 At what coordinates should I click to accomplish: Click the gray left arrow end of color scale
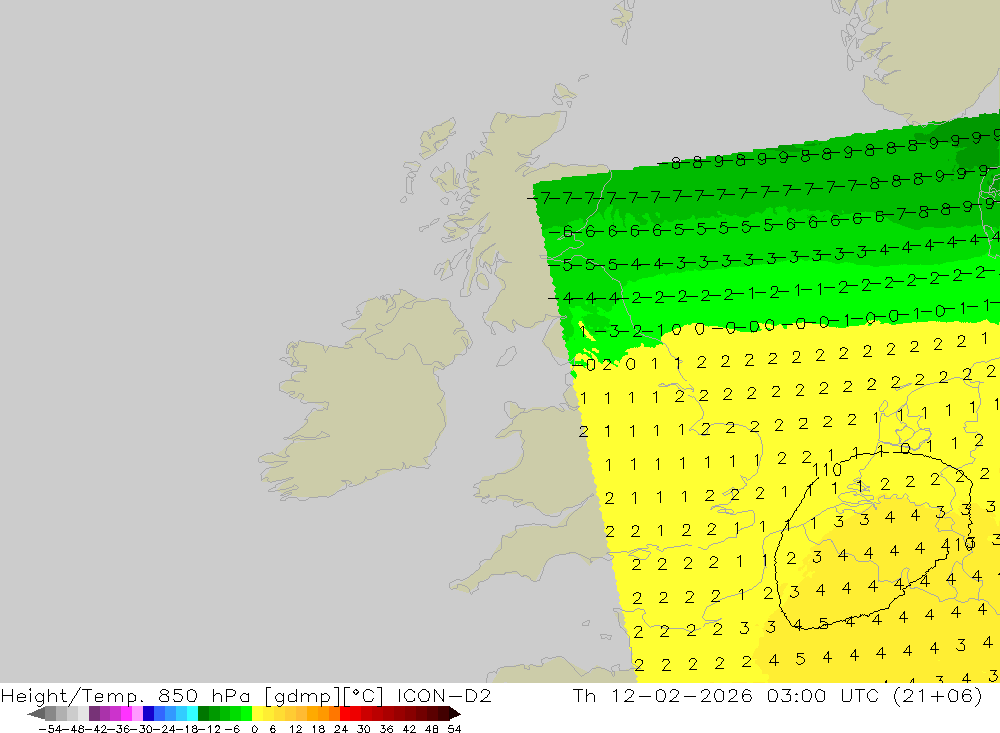click(36, 714)
